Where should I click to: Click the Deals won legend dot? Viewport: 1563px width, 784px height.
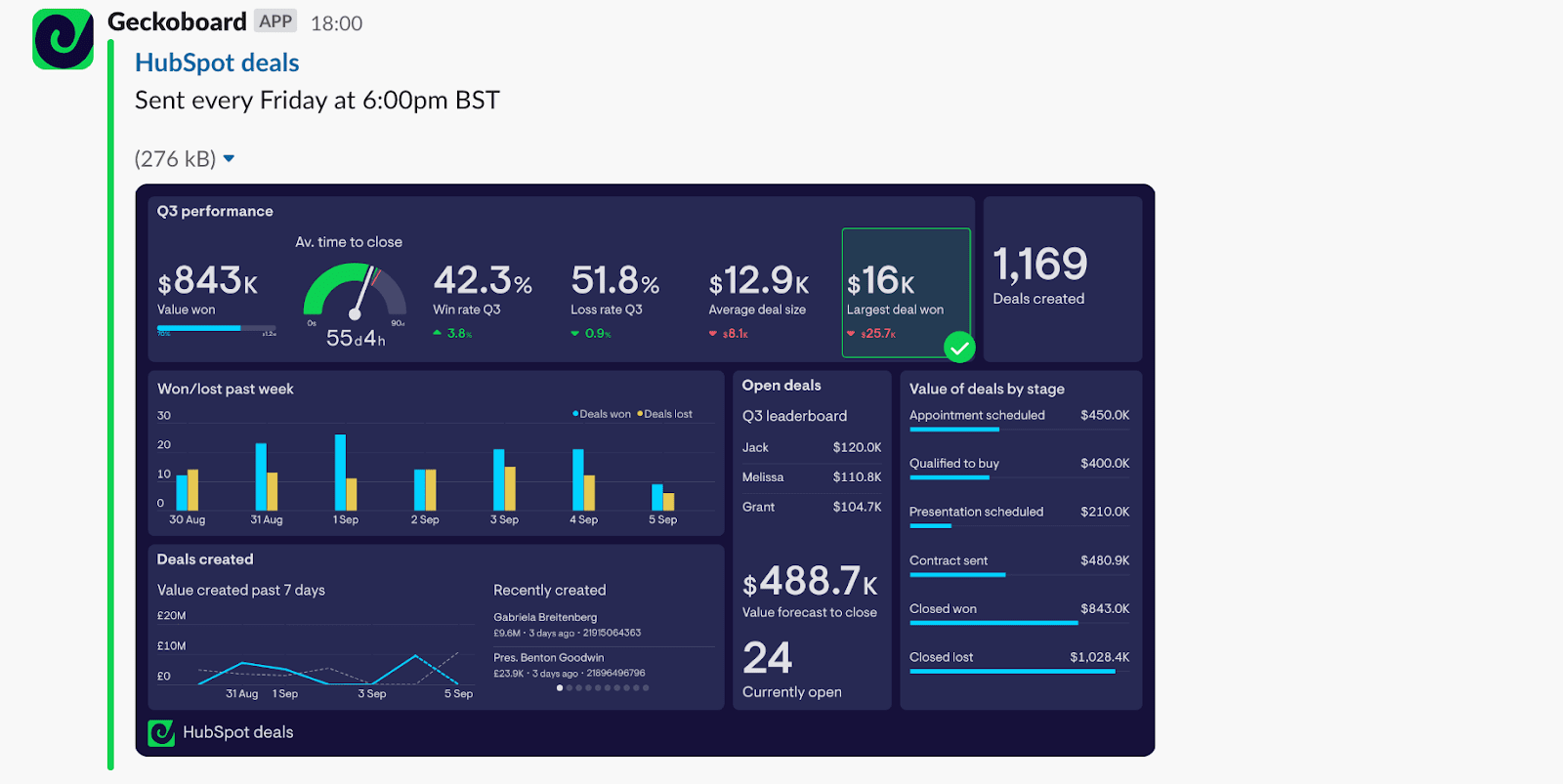tap(575, 414)
